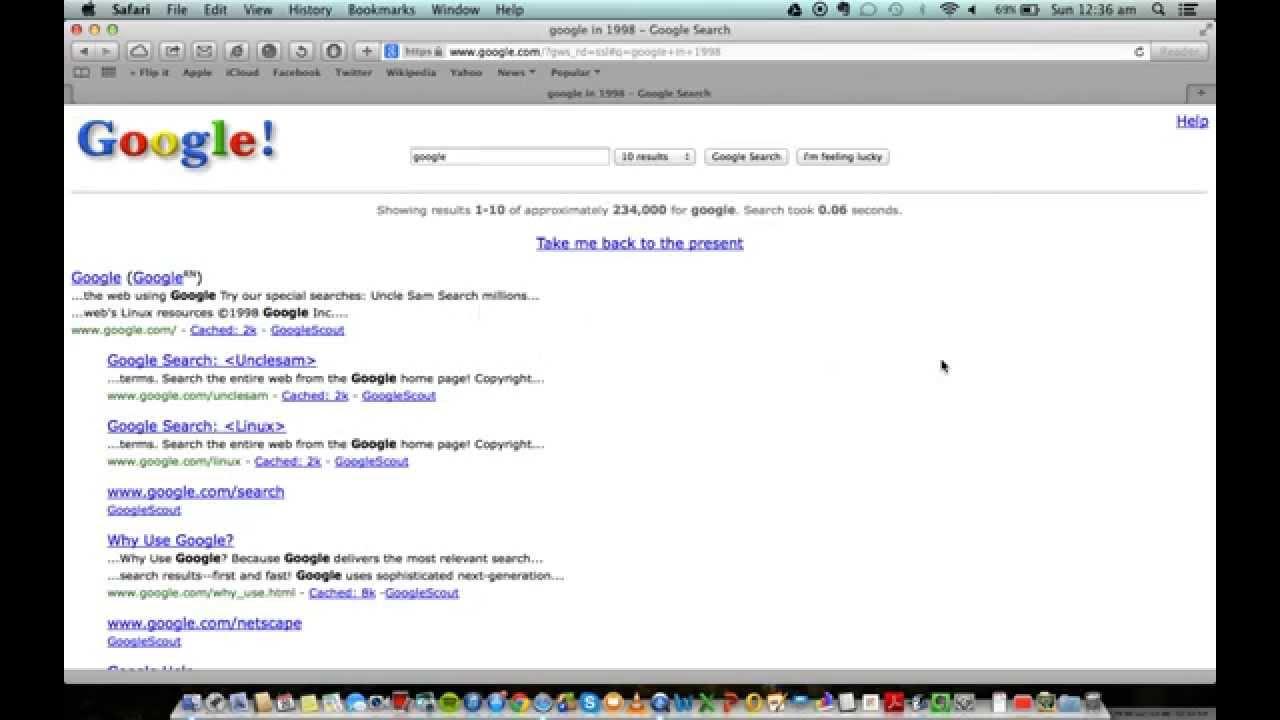Open the Edit menu

coord(215,9)
